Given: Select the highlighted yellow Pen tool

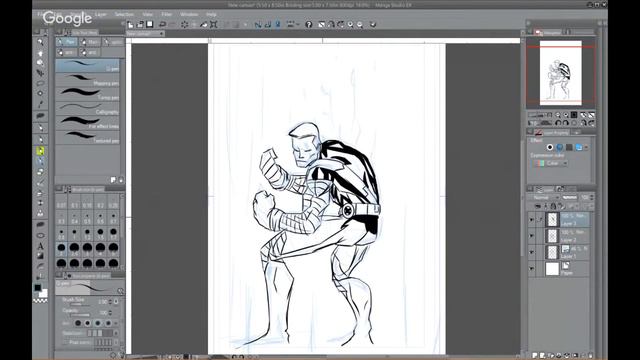Looking at the screenshot, I should point(40,151).
